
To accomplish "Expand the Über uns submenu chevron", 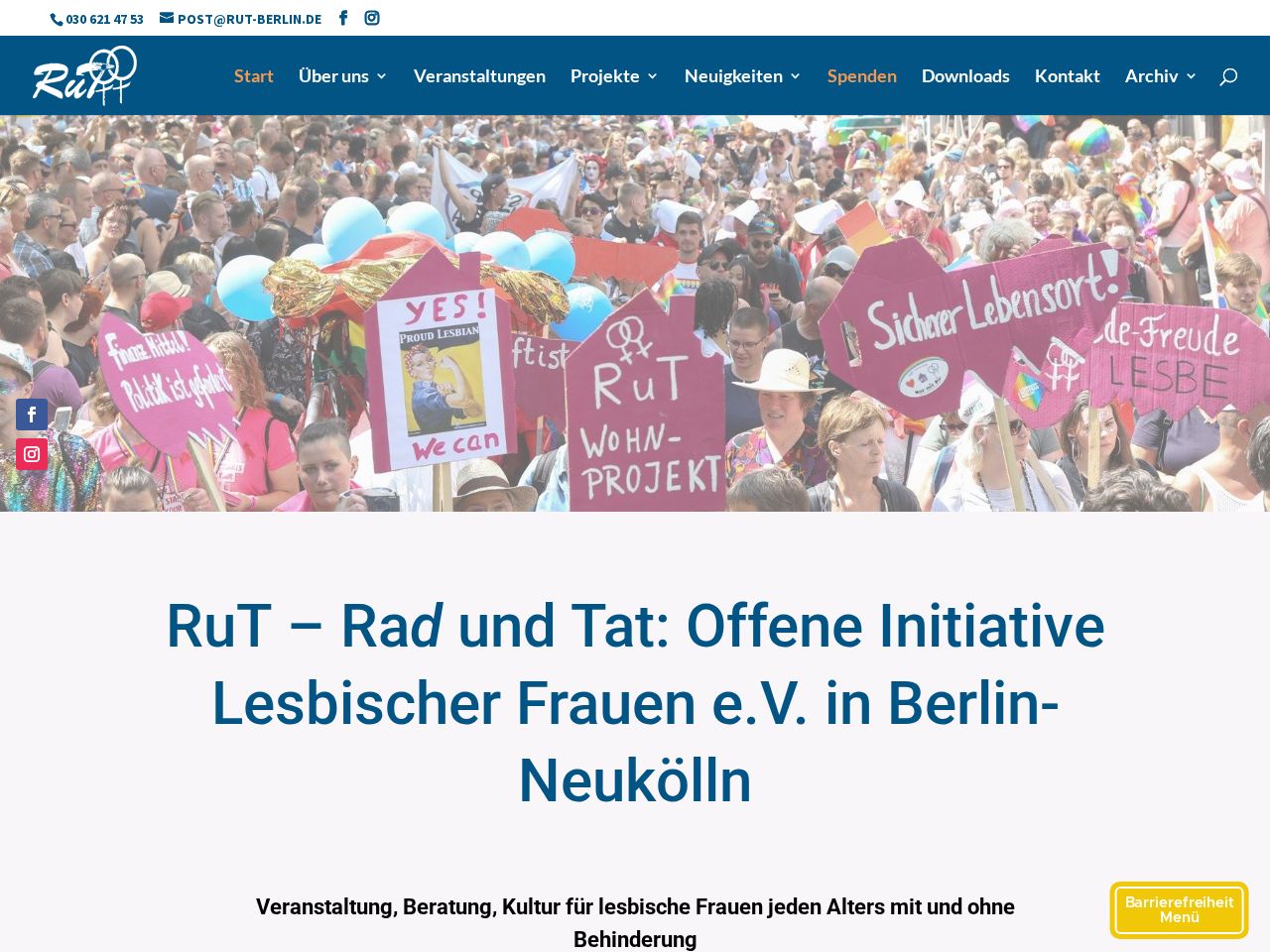I will (x=381, y=76).
